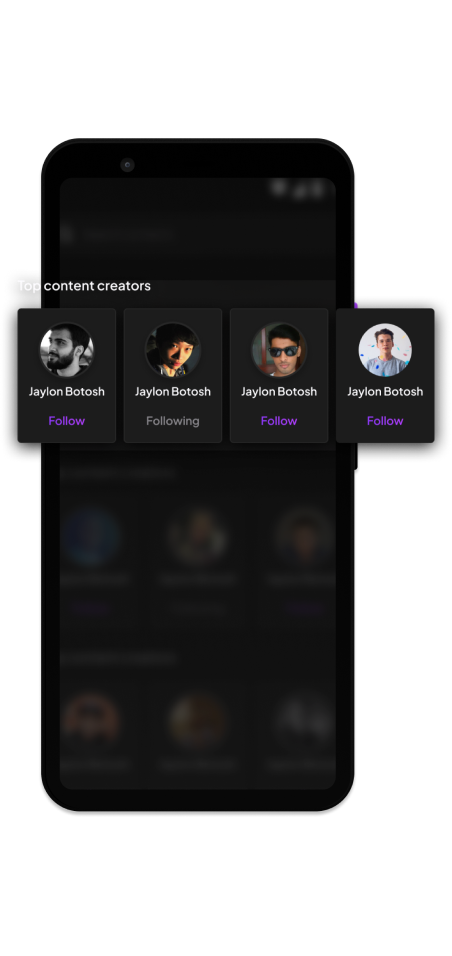Viewport: 452px width, 956px height.
Task: Follow the bearded black-and-white avatar creator
Action: coord(66,421)
